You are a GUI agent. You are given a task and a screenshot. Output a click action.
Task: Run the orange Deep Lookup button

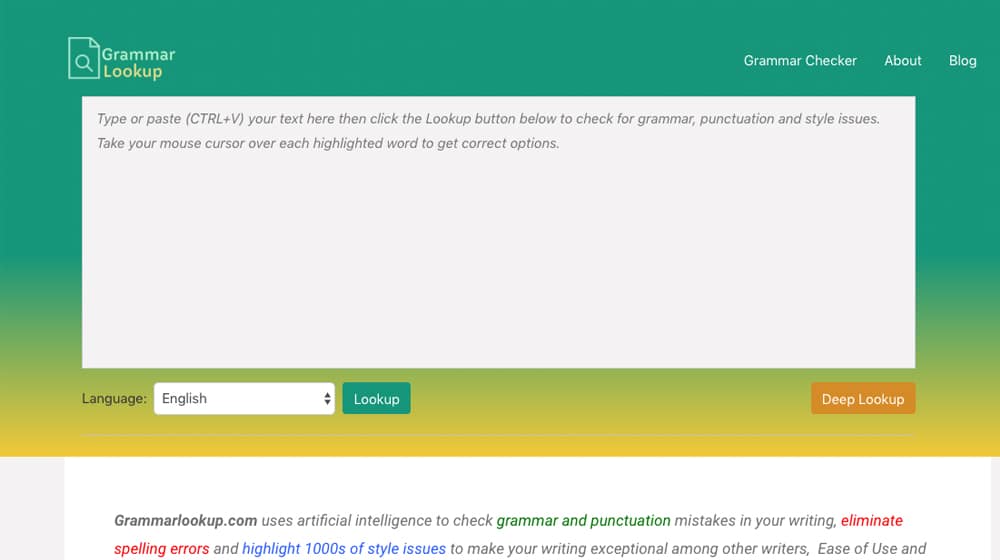863,399
